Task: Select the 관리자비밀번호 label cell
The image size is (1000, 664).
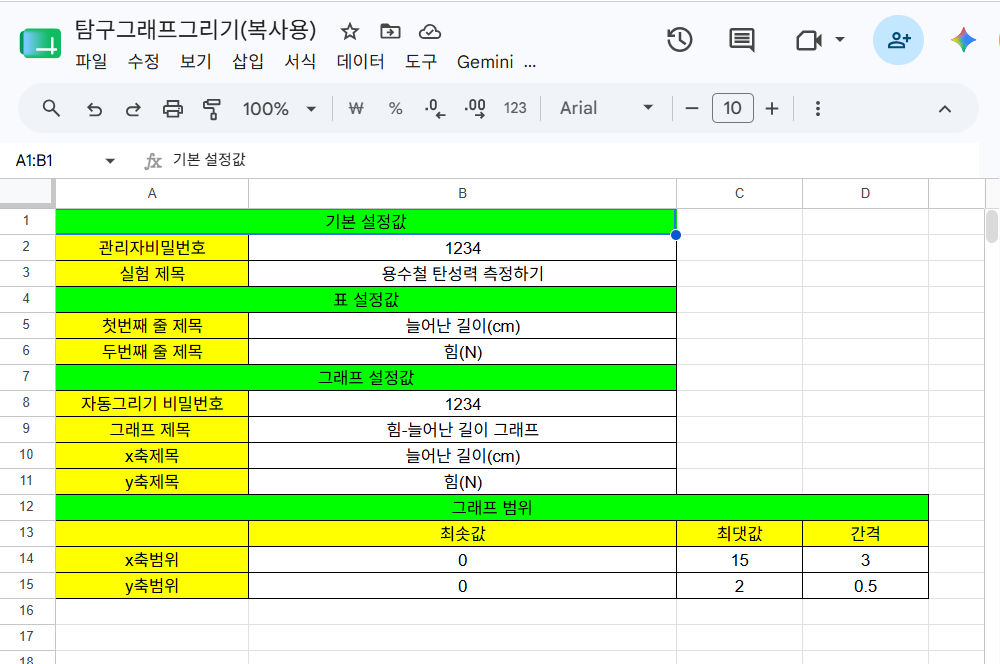Action: click(x=152, y=247)
